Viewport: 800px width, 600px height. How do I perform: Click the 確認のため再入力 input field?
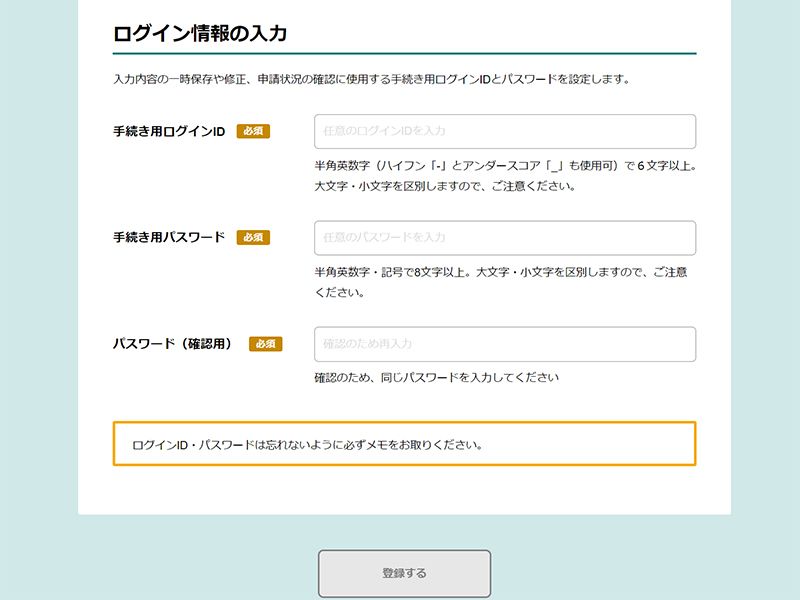(504, 343)
